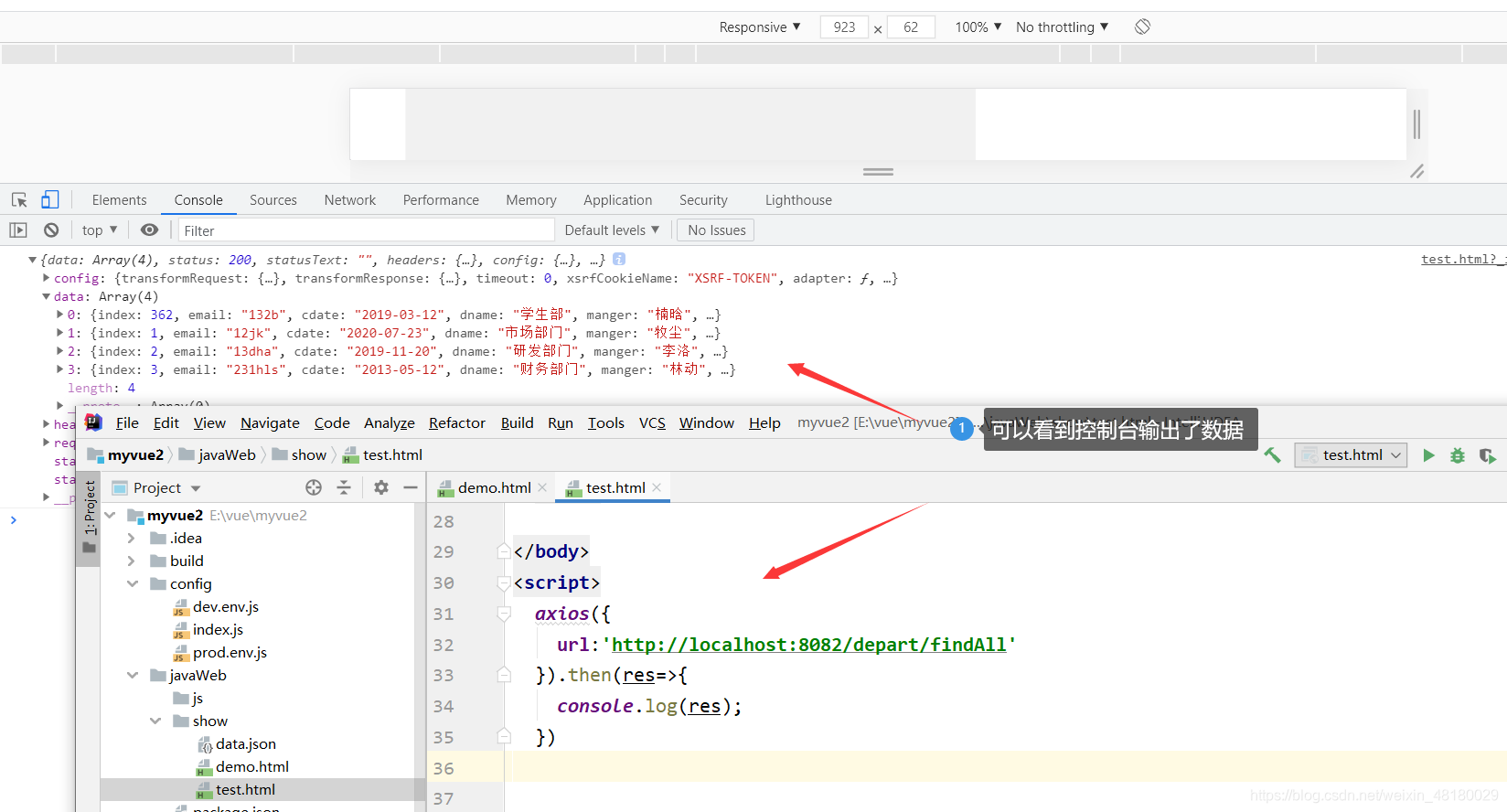
Task: Clear the console with the ban icon
Action: (51, 230)
